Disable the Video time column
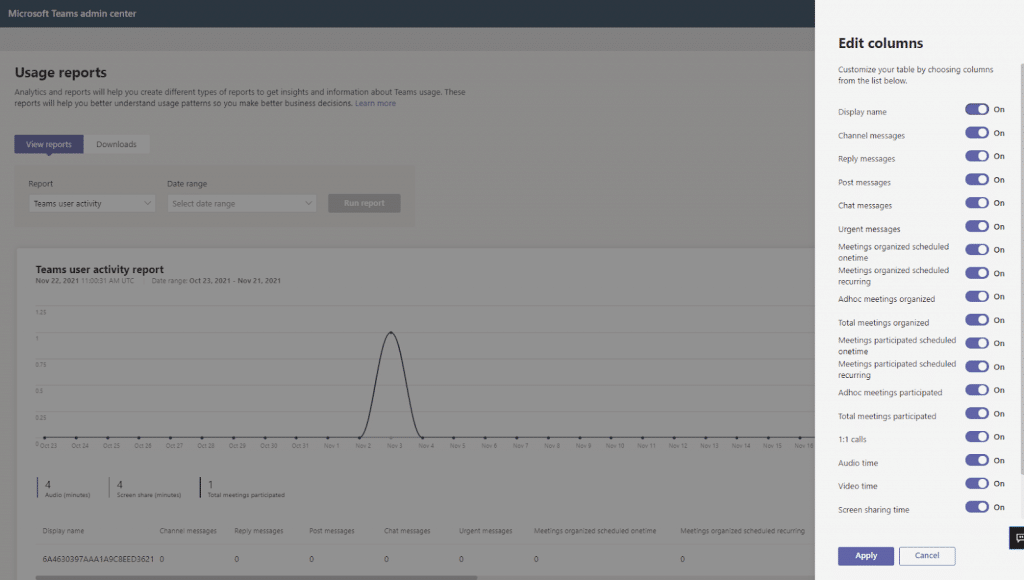Viewport: 1024px width, 580px height. (x=978, y=484)
